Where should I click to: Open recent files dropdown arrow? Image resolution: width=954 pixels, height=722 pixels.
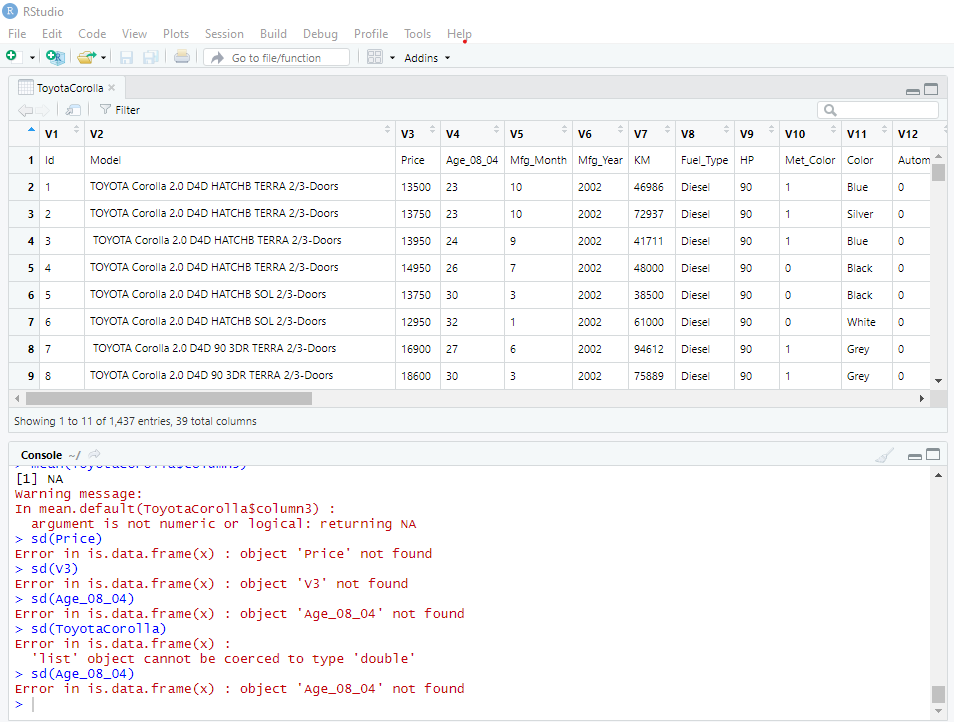click(x=103, y=58)
